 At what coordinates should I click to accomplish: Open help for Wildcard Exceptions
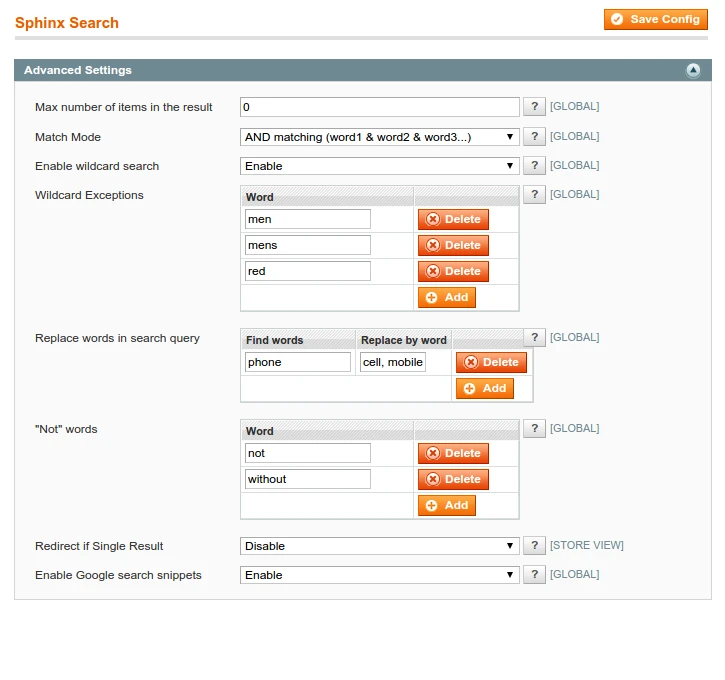coord(535,195)
